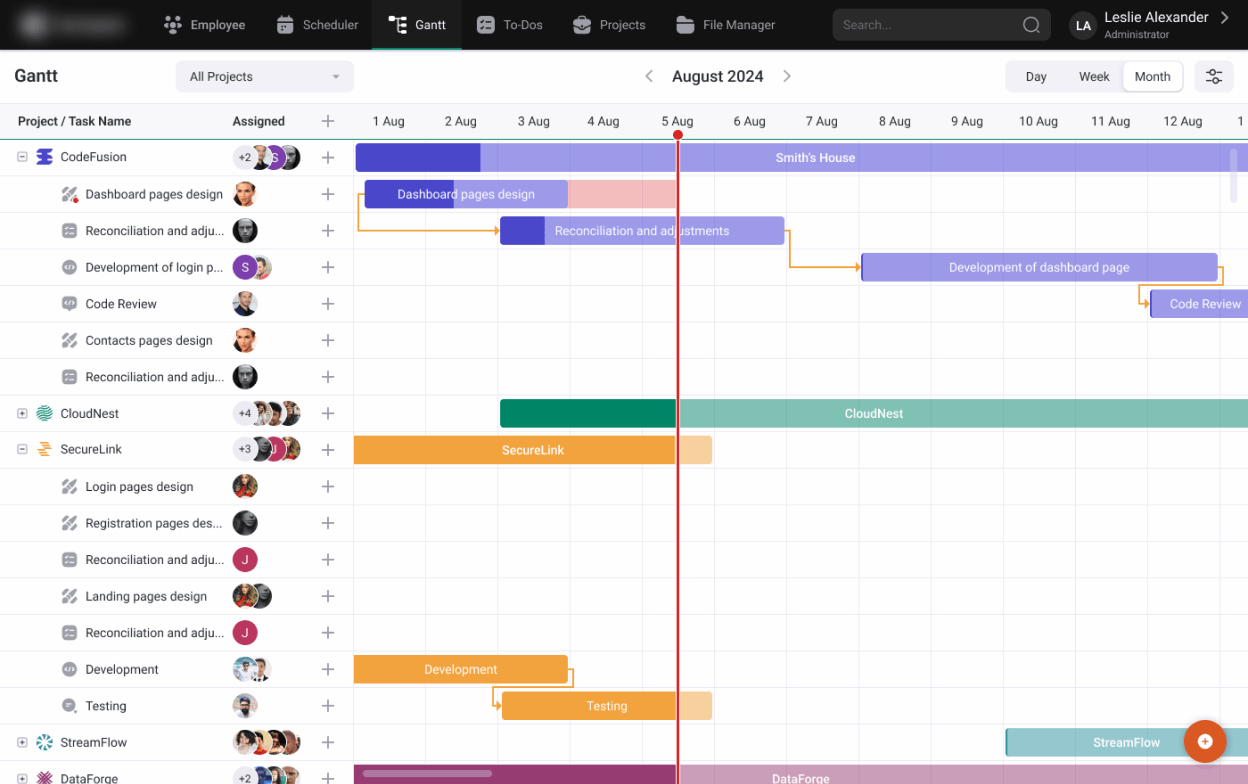Open the File Manager
The image size is (1248, 784).
[x=725, y=24]
